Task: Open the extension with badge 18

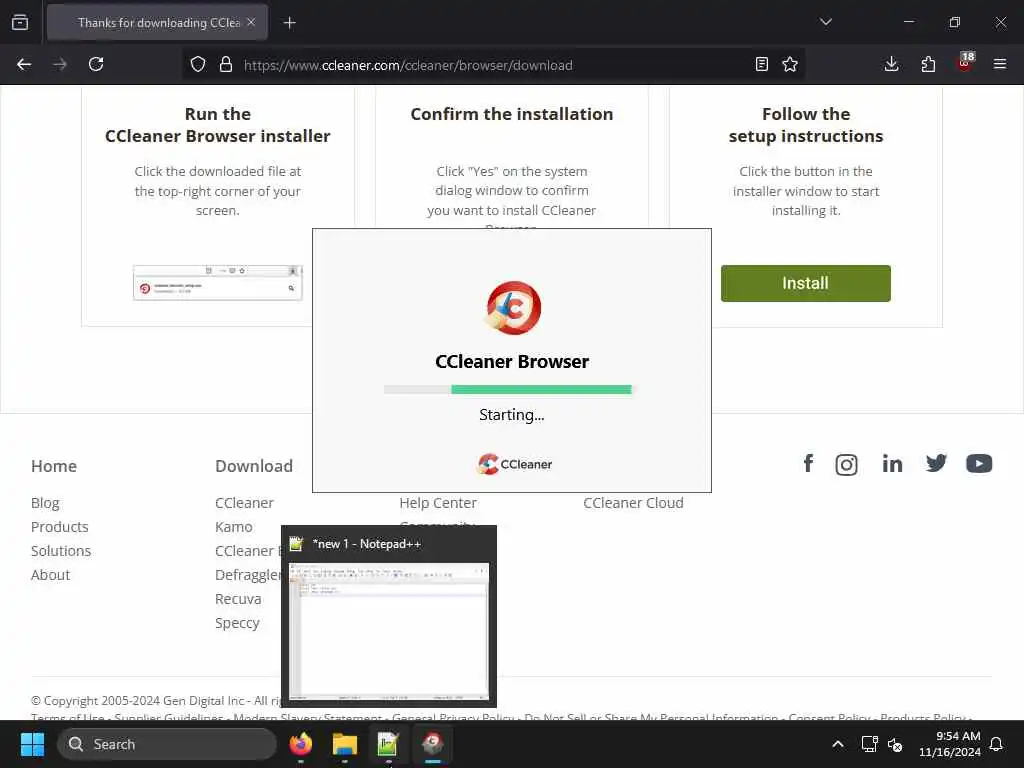Action: click(x=965, y=63)
